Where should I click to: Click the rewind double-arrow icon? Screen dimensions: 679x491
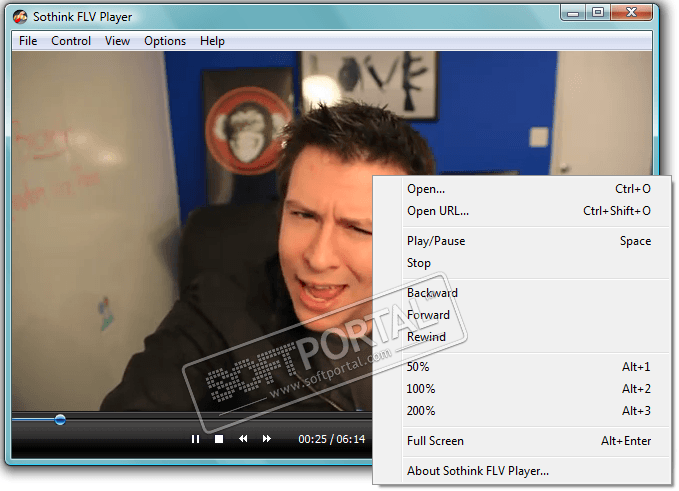click(243, 439)
